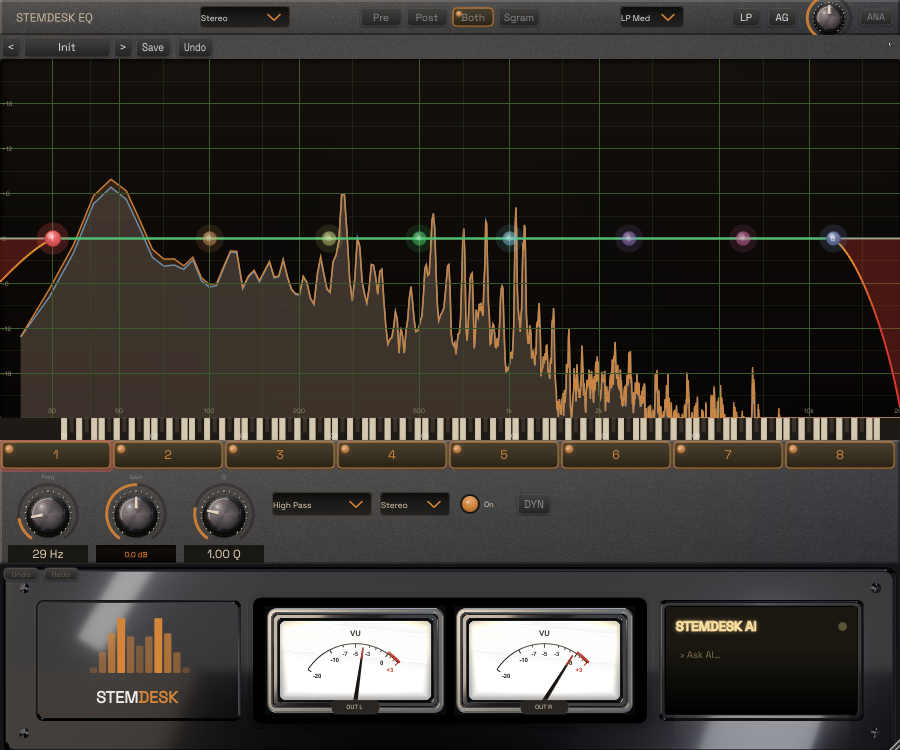Toggle band 2 enable LED
900x750 pixels.
pyautogui.click(x=121, y=449)
